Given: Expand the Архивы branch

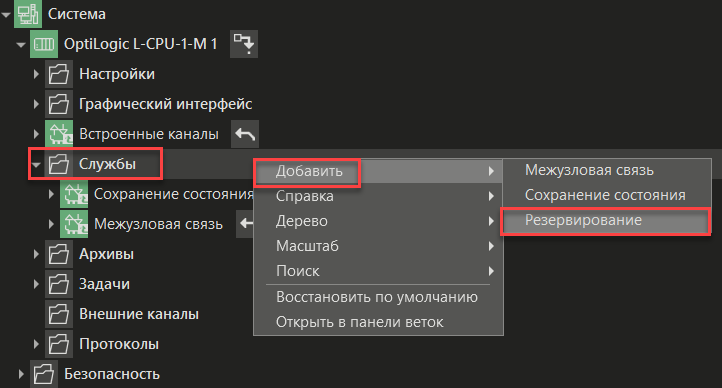Looking at the screenshot, I should point(36,254).
